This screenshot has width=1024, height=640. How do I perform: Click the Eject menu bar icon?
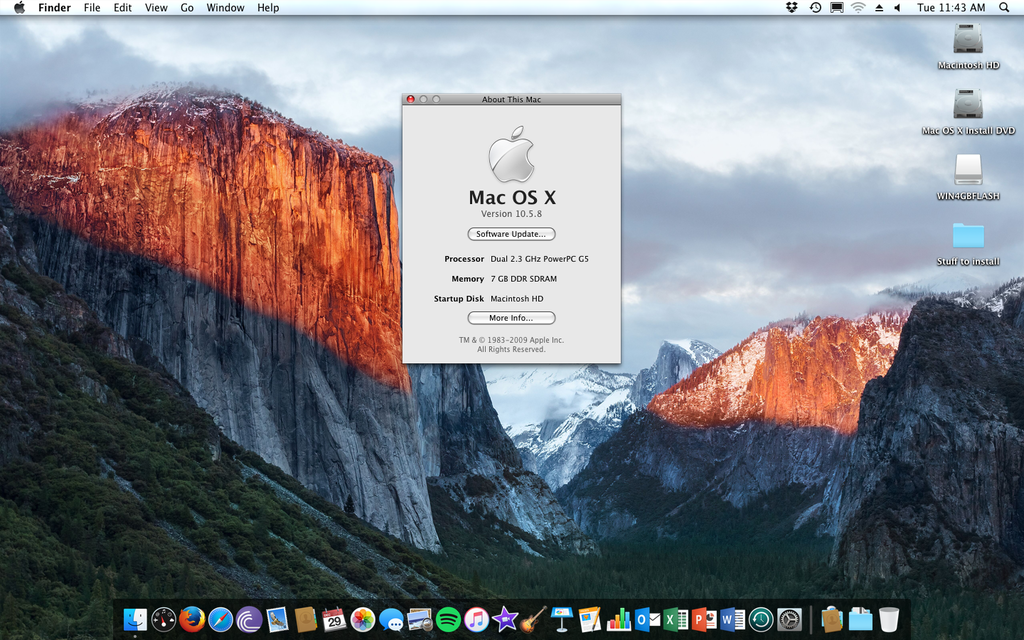coord(879,7)
